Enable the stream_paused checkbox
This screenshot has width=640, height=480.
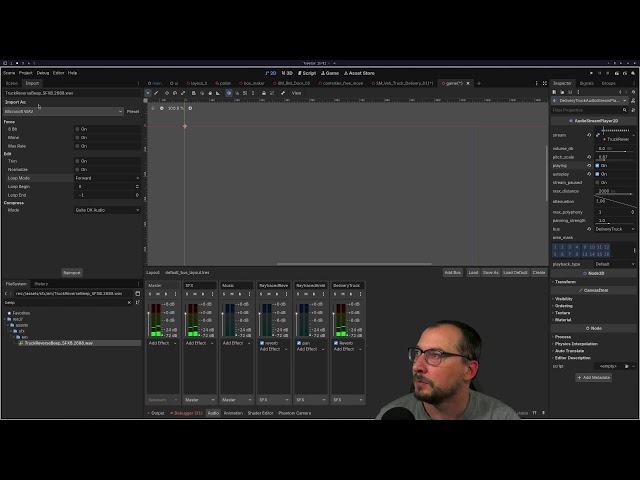point(597,182)
